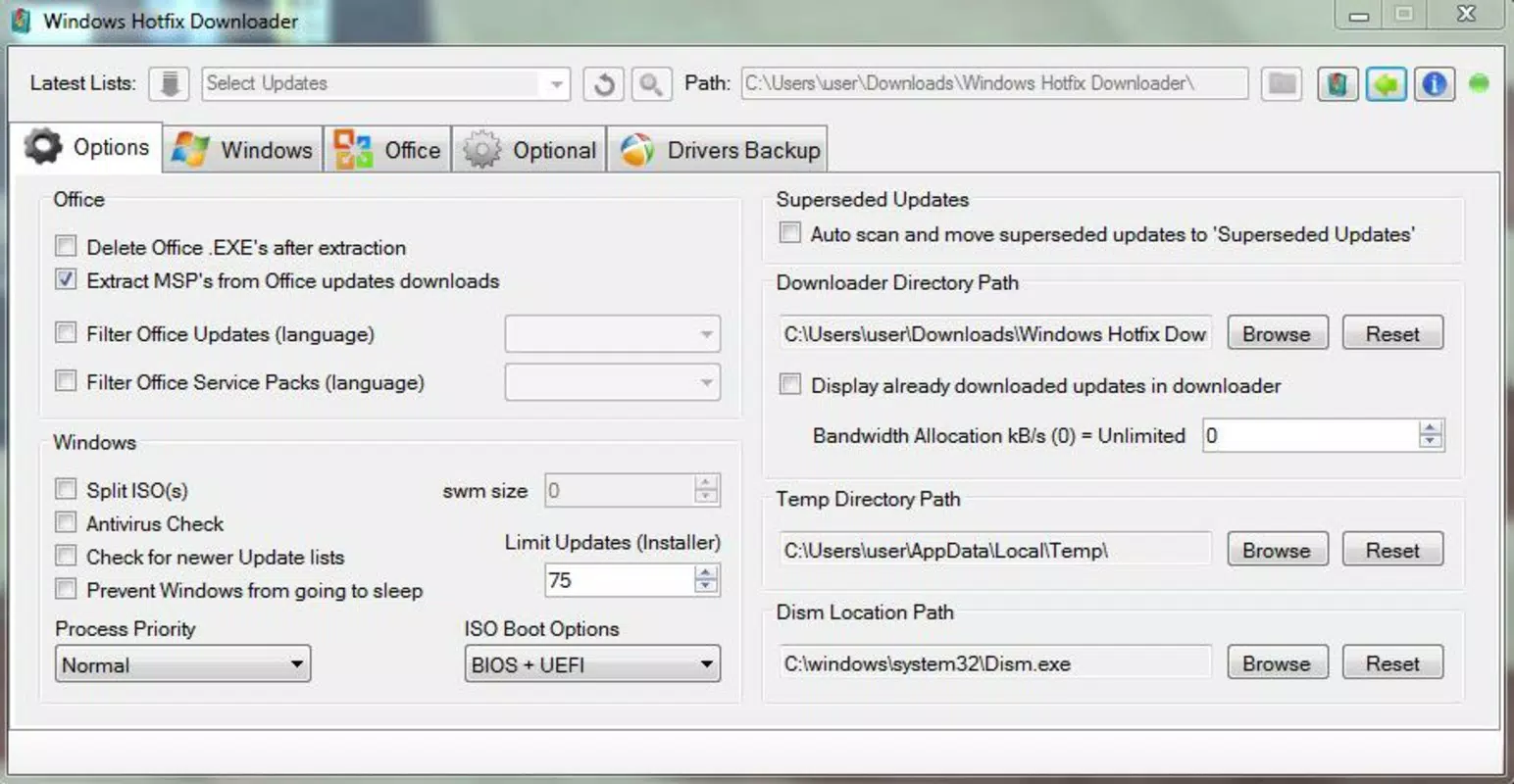Viewport: 1514px width, 784px height.
Task: Click the refresh arrow icon in toolbar
Action: click(604, 84)
